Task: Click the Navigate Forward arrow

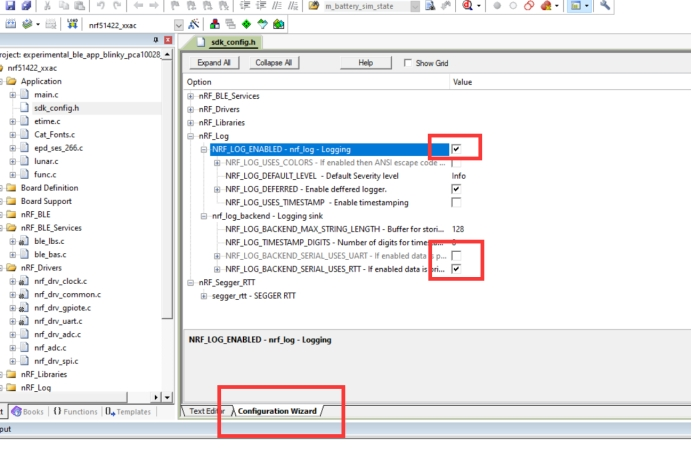Action: pyautogui.click(x=154, y=5)
